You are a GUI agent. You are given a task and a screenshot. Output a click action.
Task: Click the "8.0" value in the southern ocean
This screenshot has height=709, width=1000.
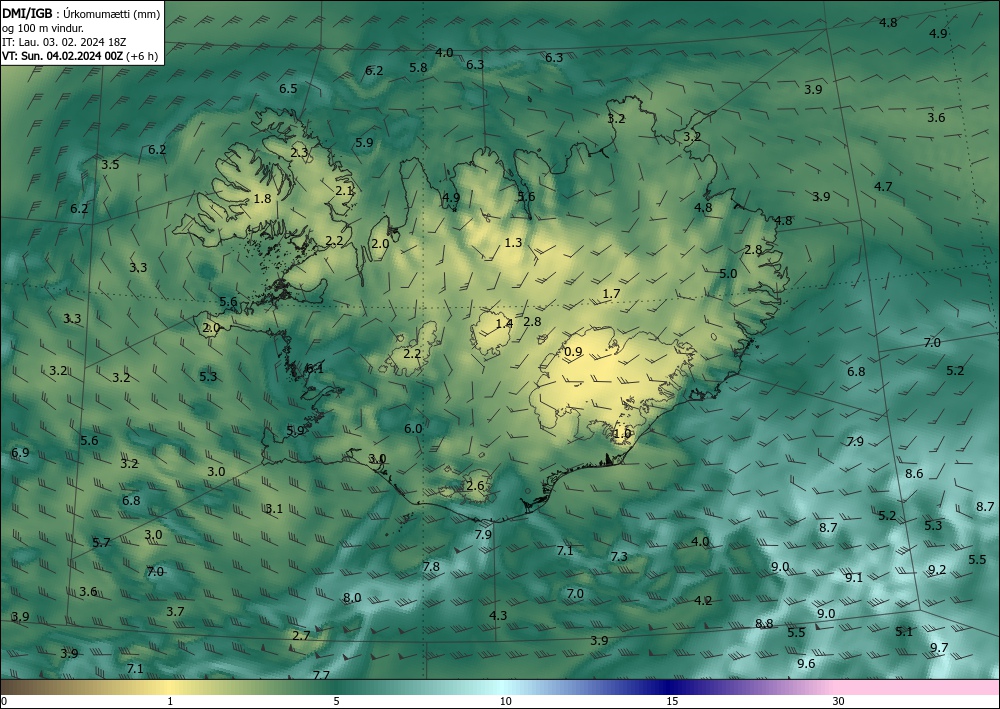[352, 597]
